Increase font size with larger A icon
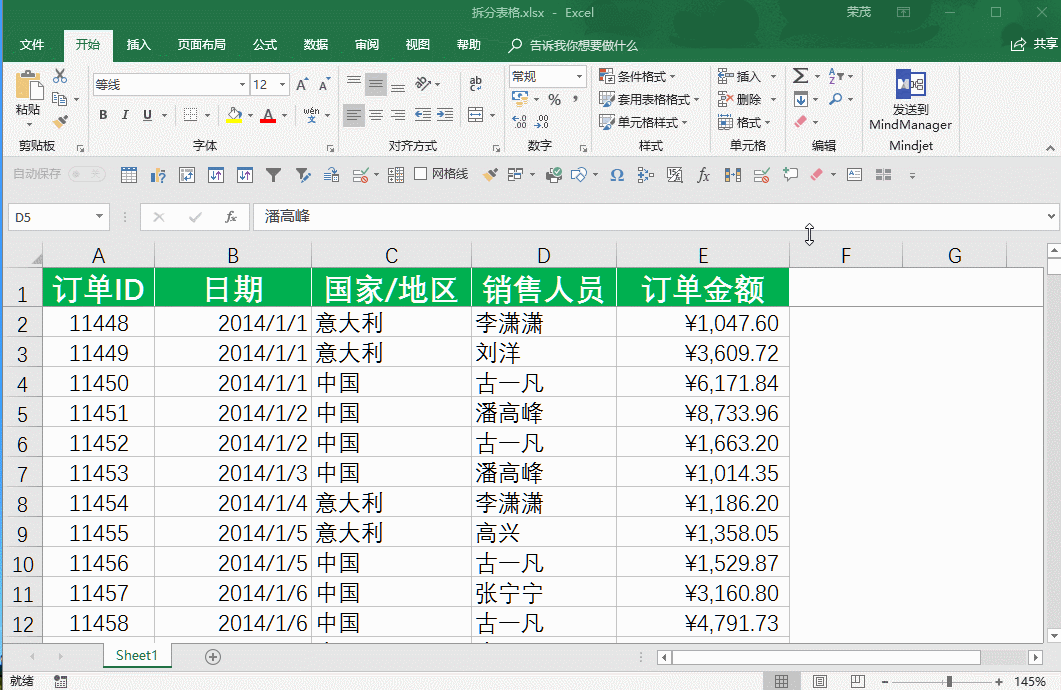Viewport: 1061px width, 690px height. 302,85
